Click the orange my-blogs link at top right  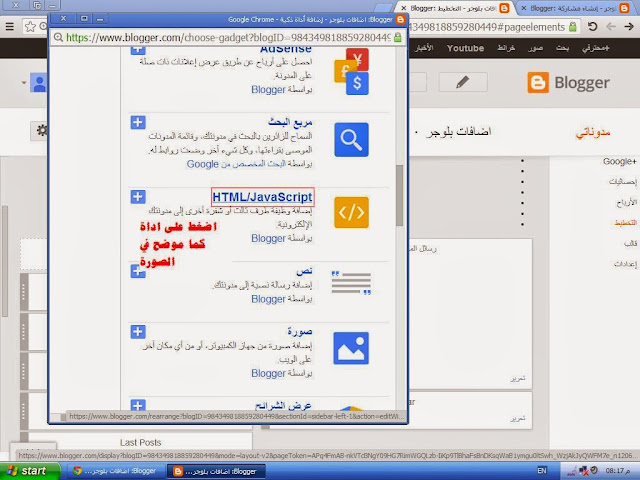coord(593,132)
